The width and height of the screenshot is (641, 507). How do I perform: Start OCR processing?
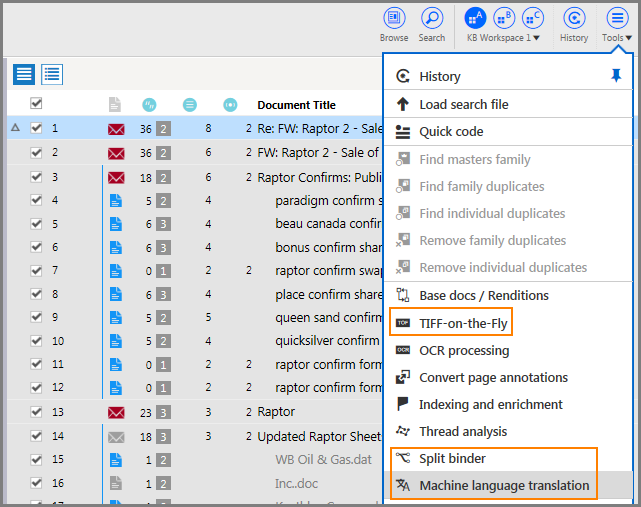(509, 350)
